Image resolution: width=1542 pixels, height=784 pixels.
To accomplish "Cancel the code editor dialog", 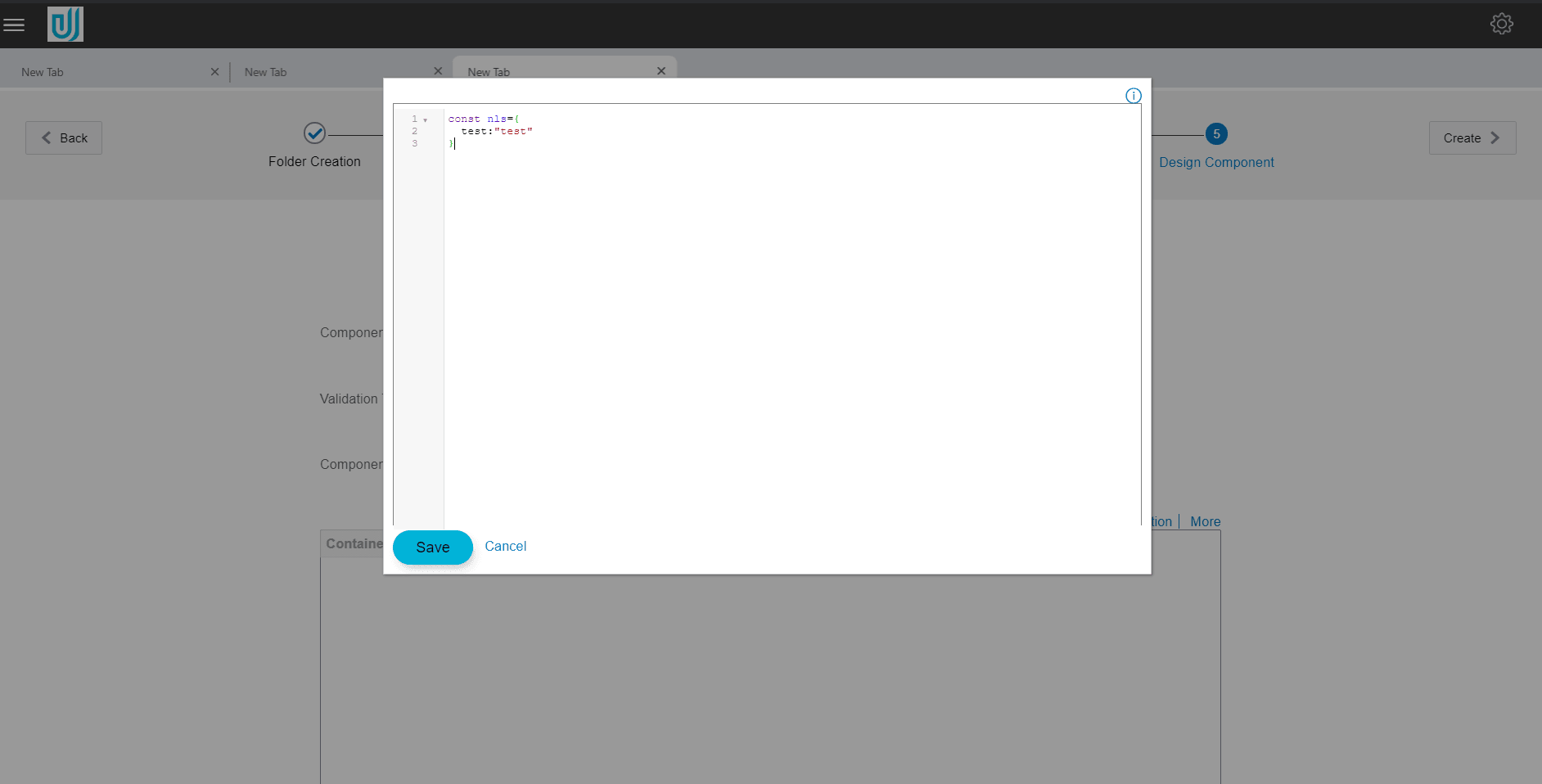I will (505, 546).
